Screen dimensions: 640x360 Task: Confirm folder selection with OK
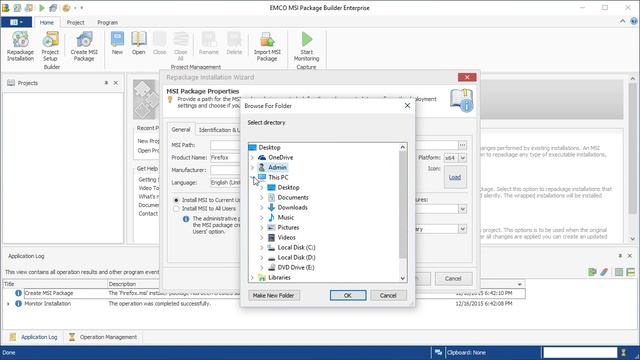[x=348, y=296]
